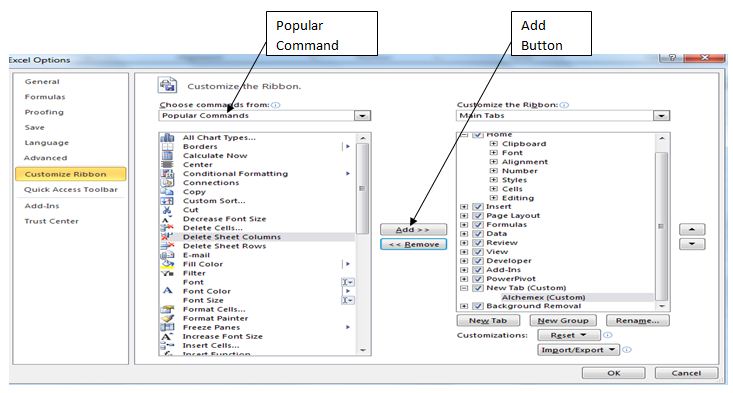Click the ribbon tabs list scrollbar thumb
733x393 pixels.
tap(661, 226)
